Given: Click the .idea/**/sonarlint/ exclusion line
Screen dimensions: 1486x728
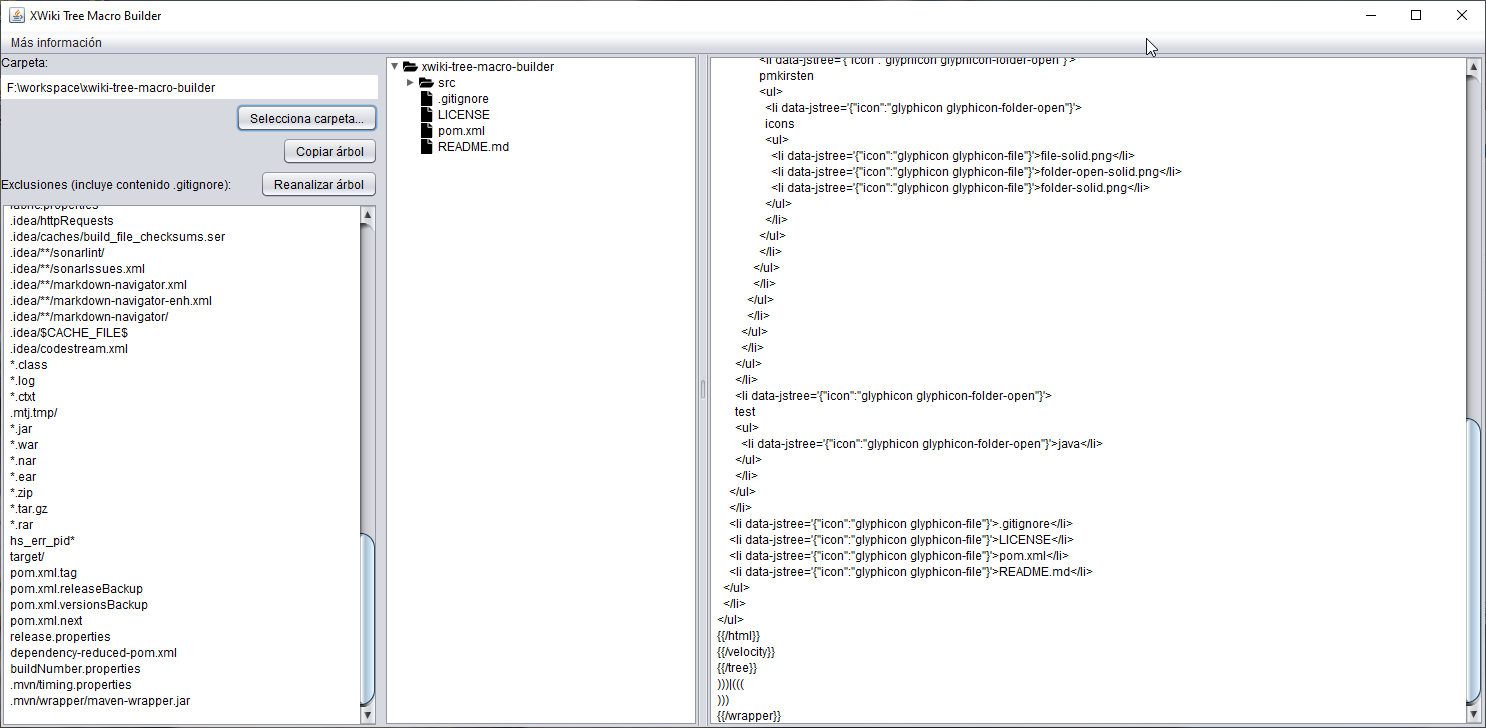Looking at the screenshot, I should (x=57, y=253).
